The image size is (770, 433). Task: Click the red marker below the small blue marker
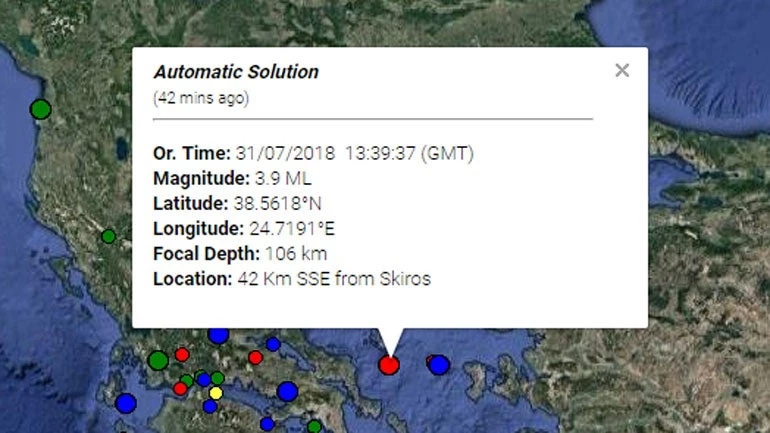point(255,357)
